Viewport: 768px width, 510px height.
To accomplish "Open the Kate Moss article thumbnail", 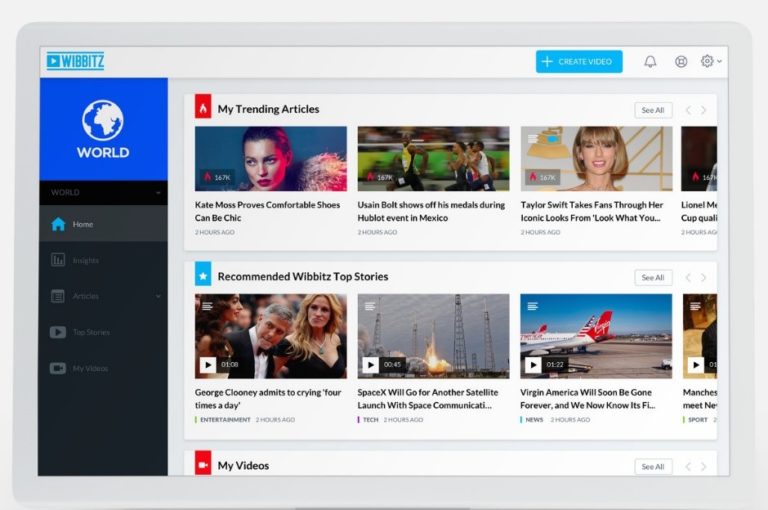I will pos(271,159).
